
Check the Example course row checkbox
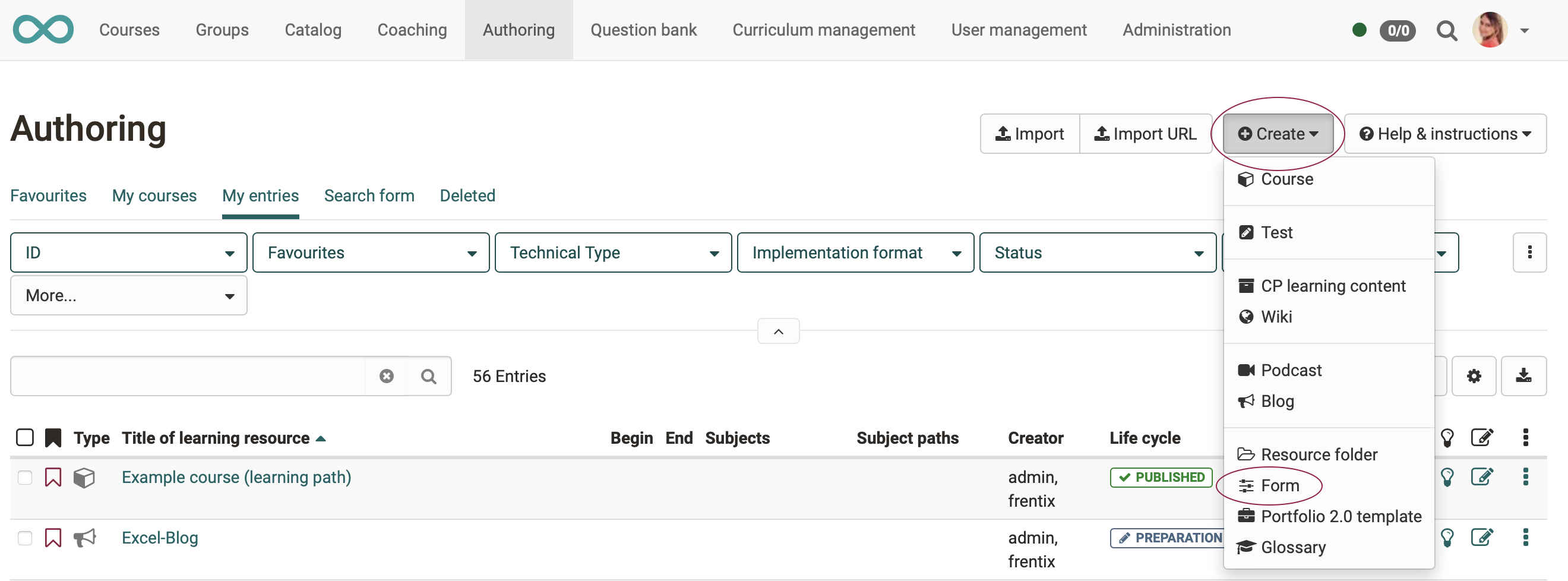24,478
